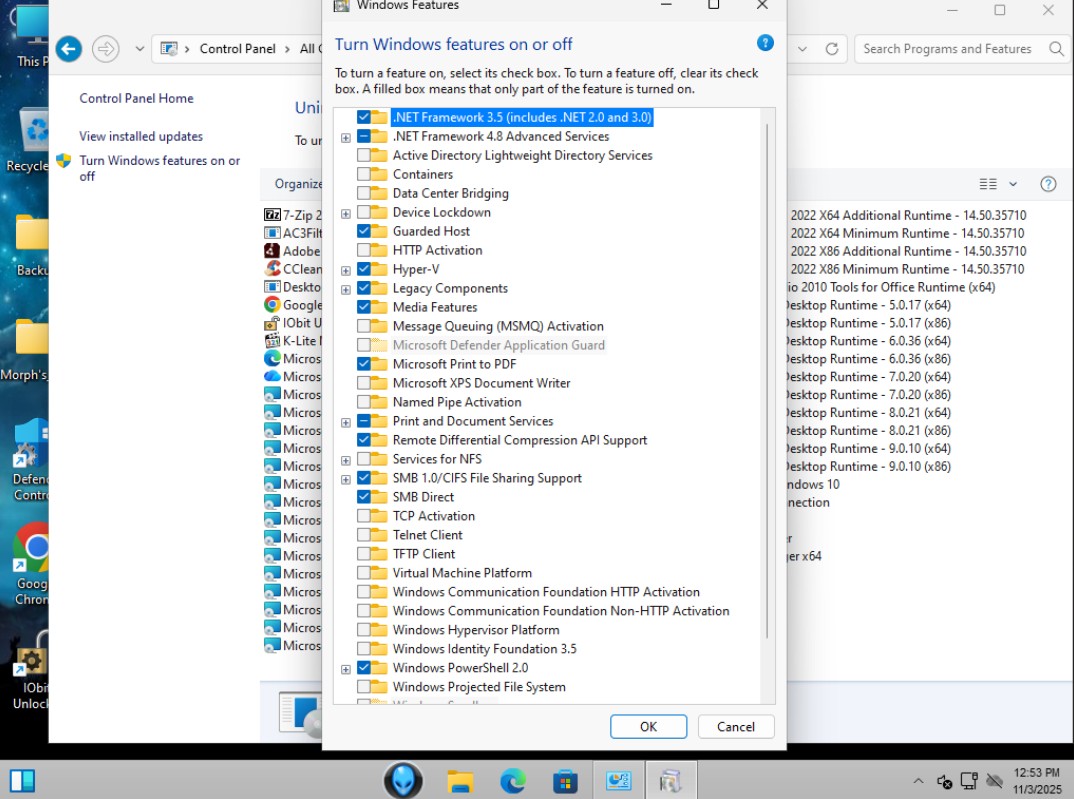The height and width of the screenshot is (799, 1074).
Task: Select the TFTP Client row text
Action: [423, 554]
